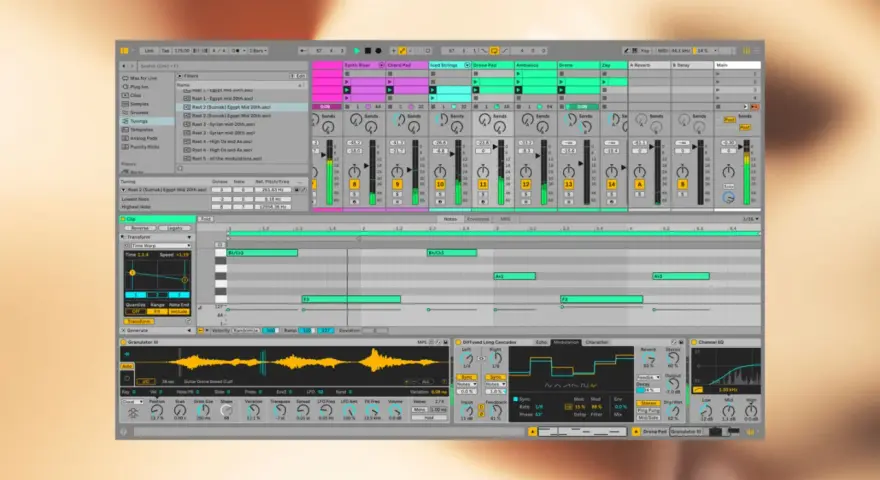Collapse the Rast 2 tuning expander arrow
Viewport: 880px width, 480px height.
[x=123, y=190]
